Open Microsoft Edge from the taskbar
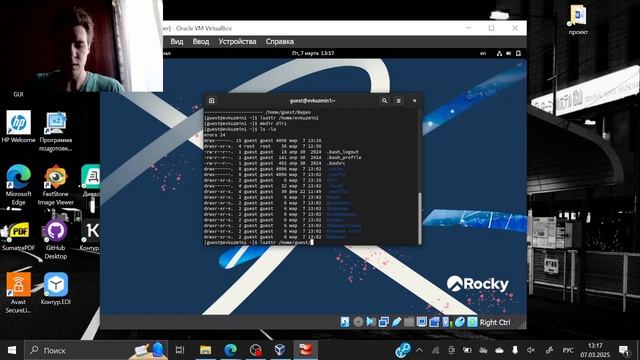The height and width of the screenshot is (360, 640). click(x=231, y=350)
